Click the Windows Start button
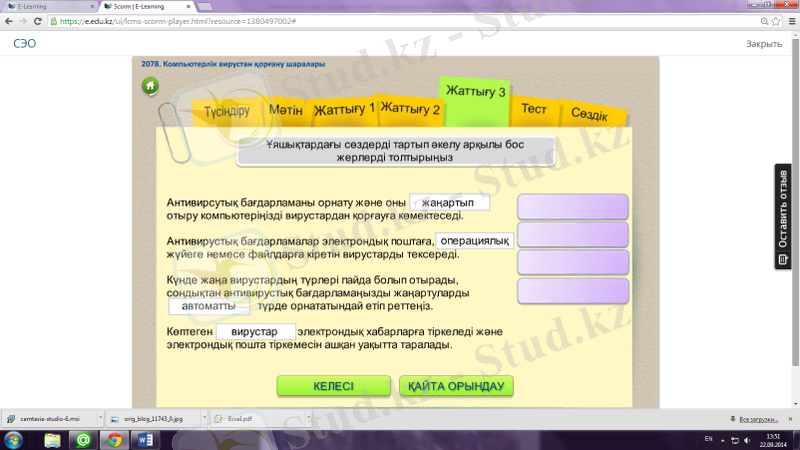Image resolution: width=800 pixels, height=450 pixels. pos(15,440)
